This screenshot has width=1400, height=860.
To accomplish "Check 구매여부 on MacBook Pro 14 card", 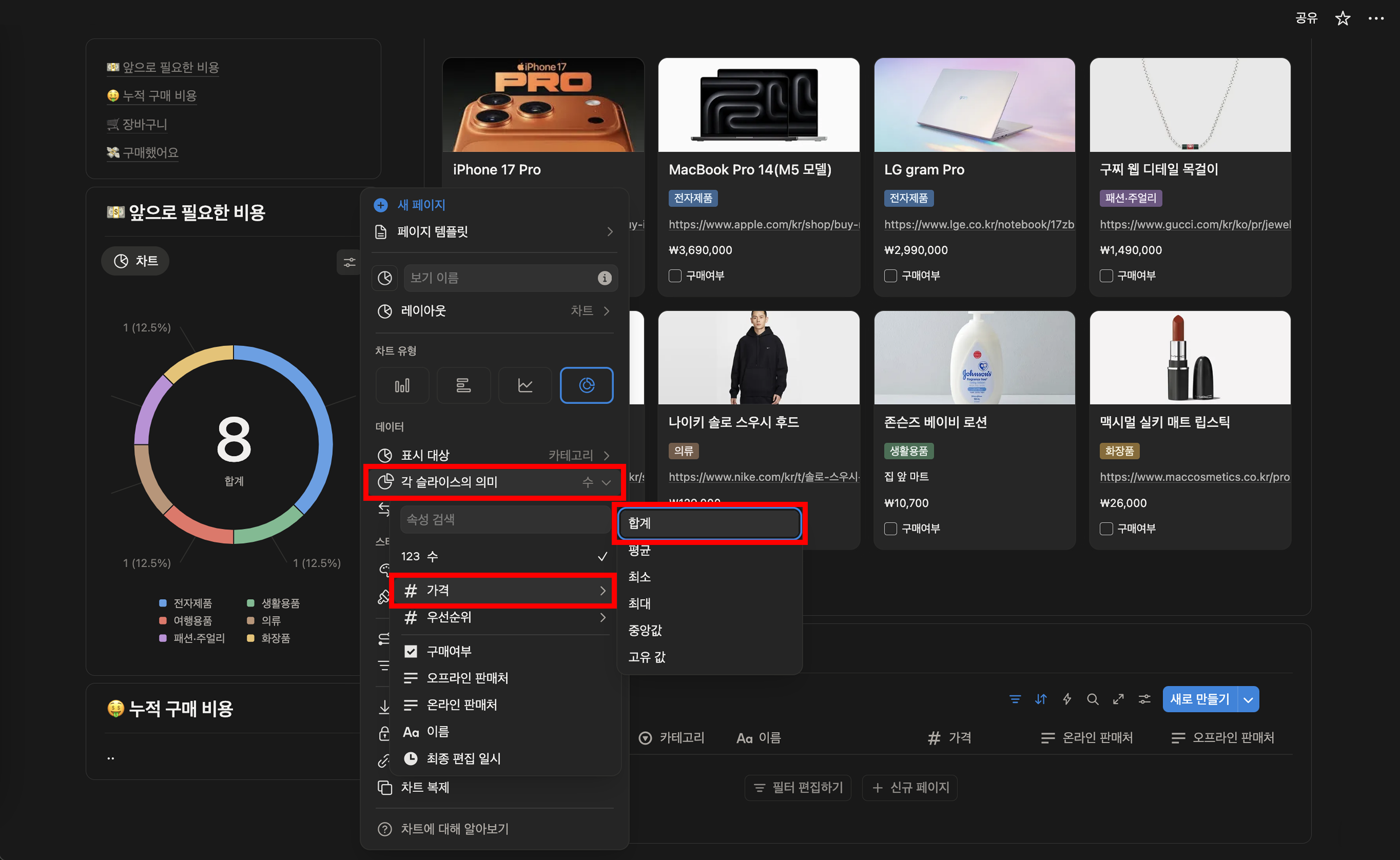I will click(675, 276).
